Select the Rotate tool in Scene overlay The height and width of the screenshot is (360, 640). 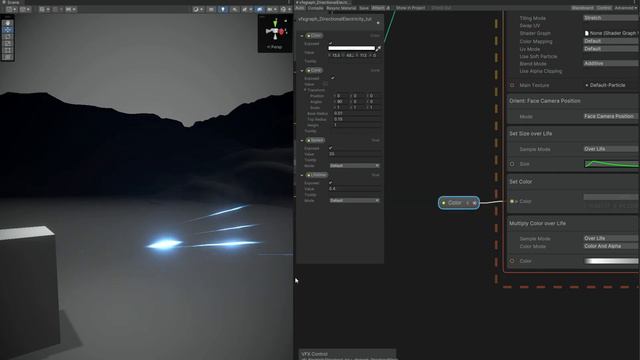tap(8, 37)
